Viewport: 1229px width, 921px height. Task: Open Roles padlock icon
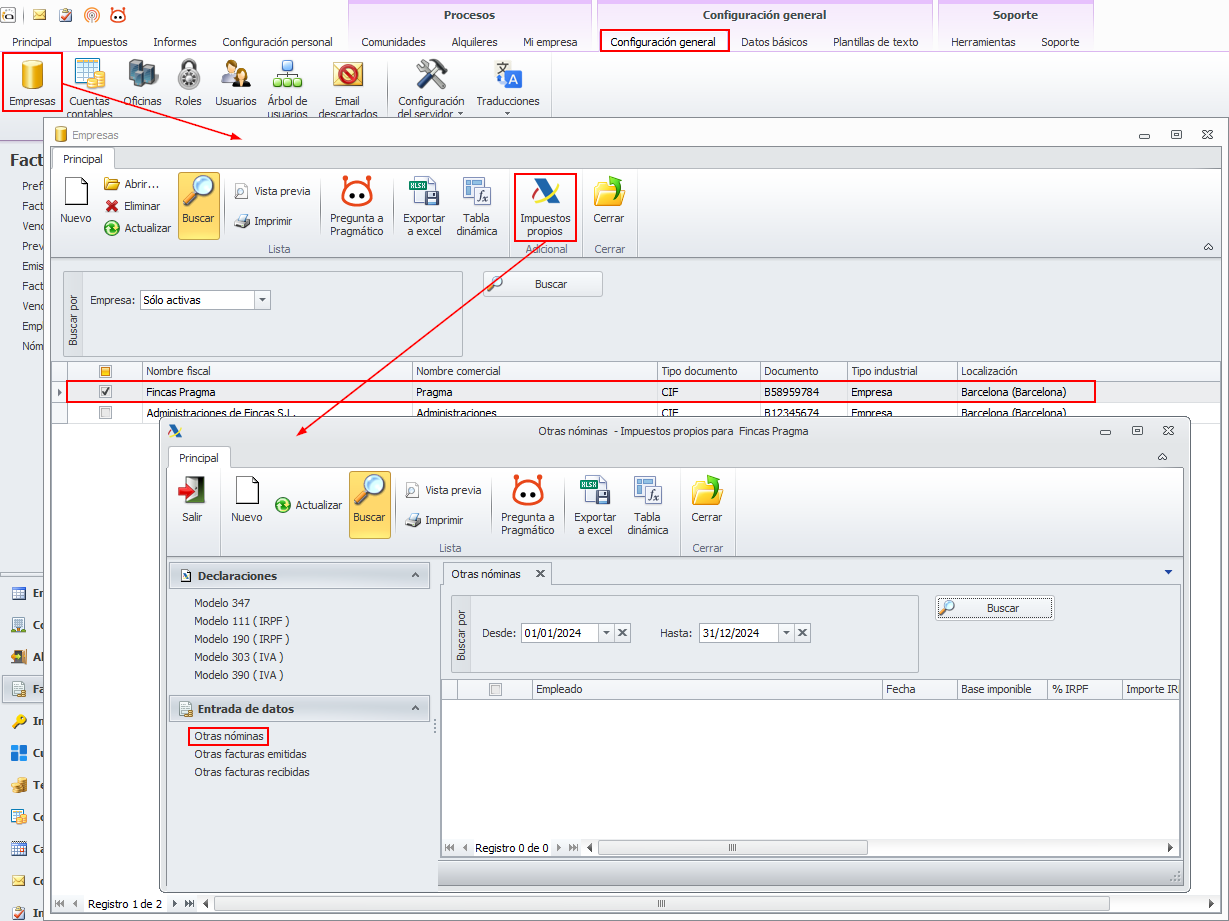pos(188,82)
